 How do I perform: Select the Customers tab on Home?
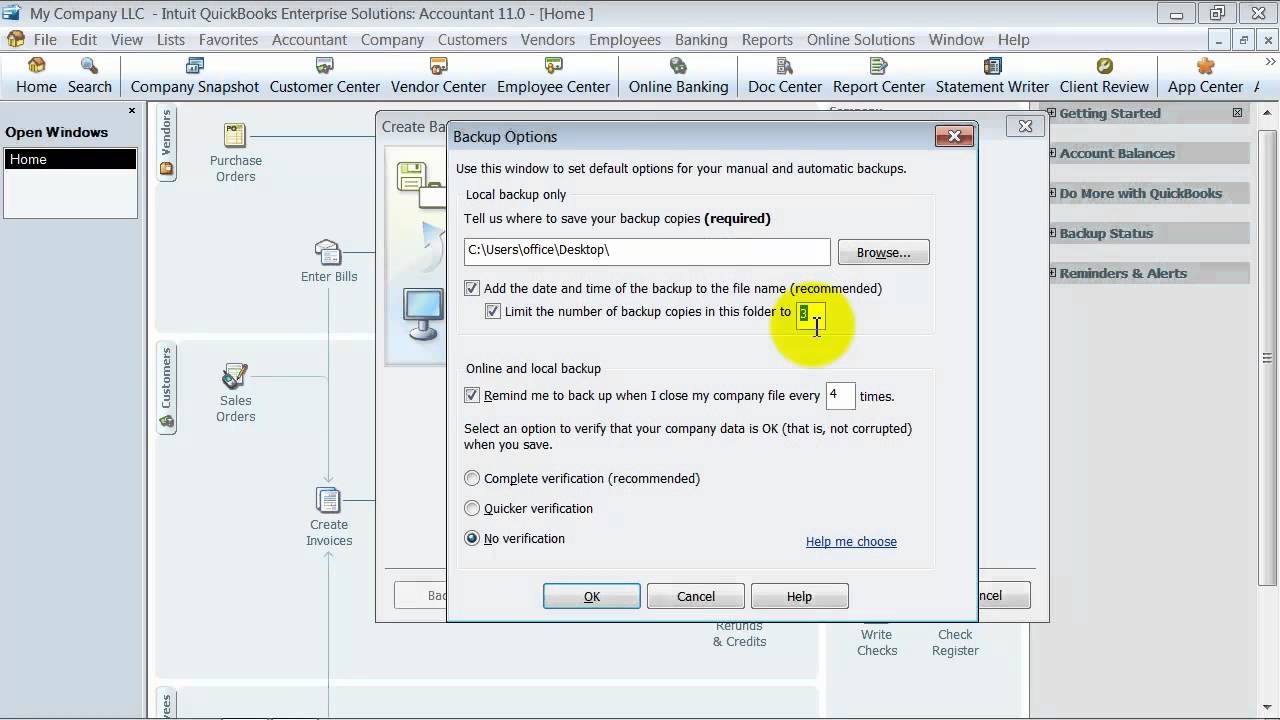(166, 388)
